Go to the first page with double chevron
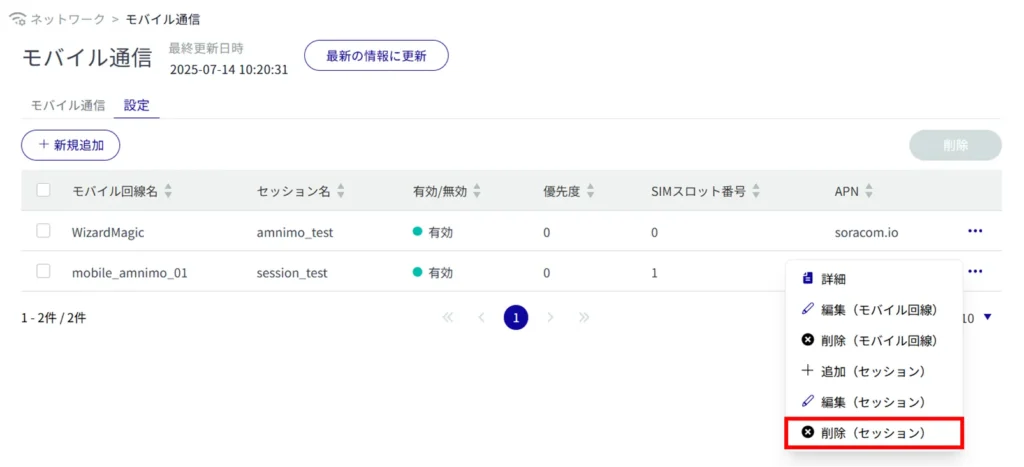 [447, 318]
